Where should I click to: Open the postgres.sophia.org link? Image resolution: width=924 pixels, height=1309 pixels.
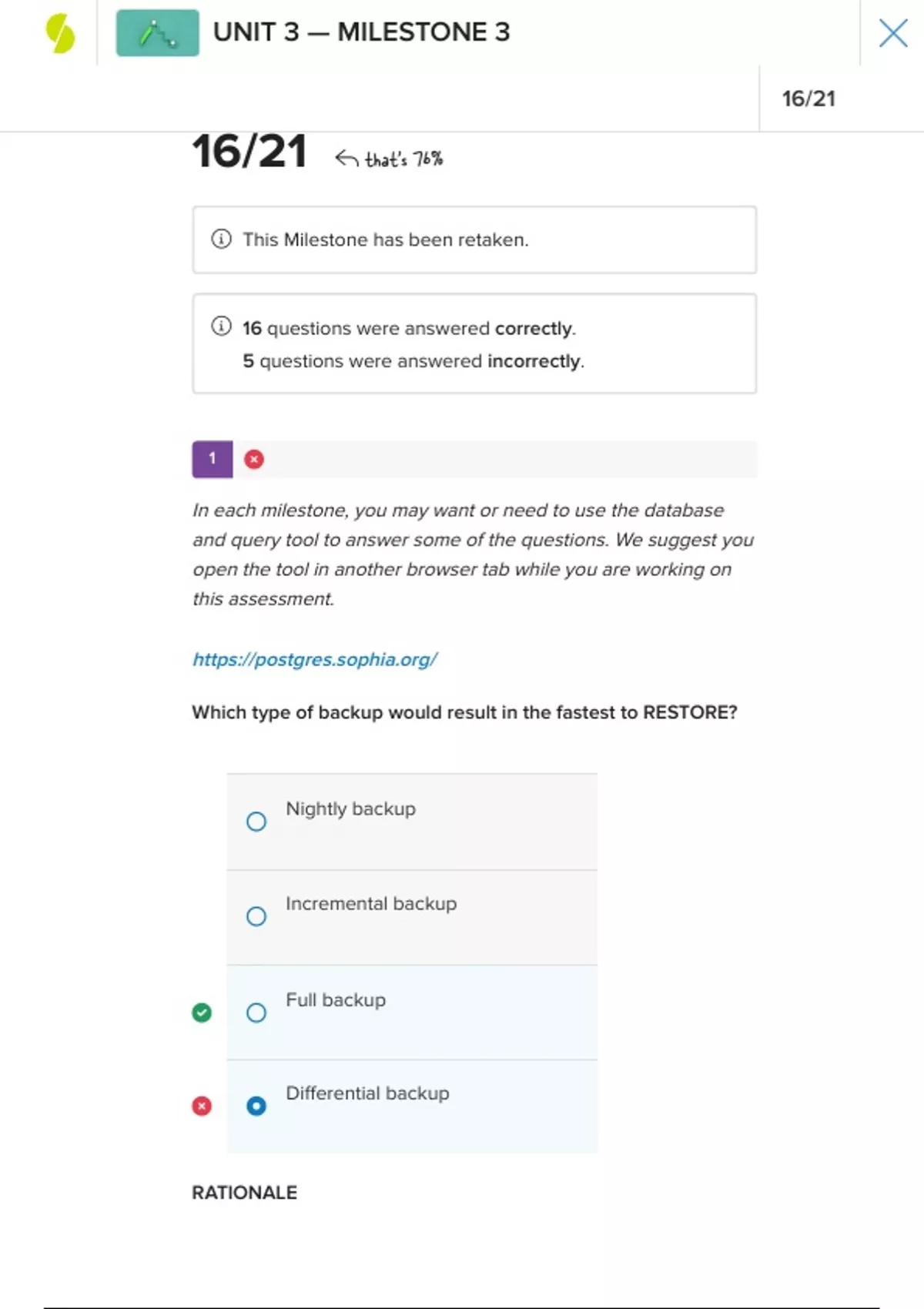click(315, 659)
